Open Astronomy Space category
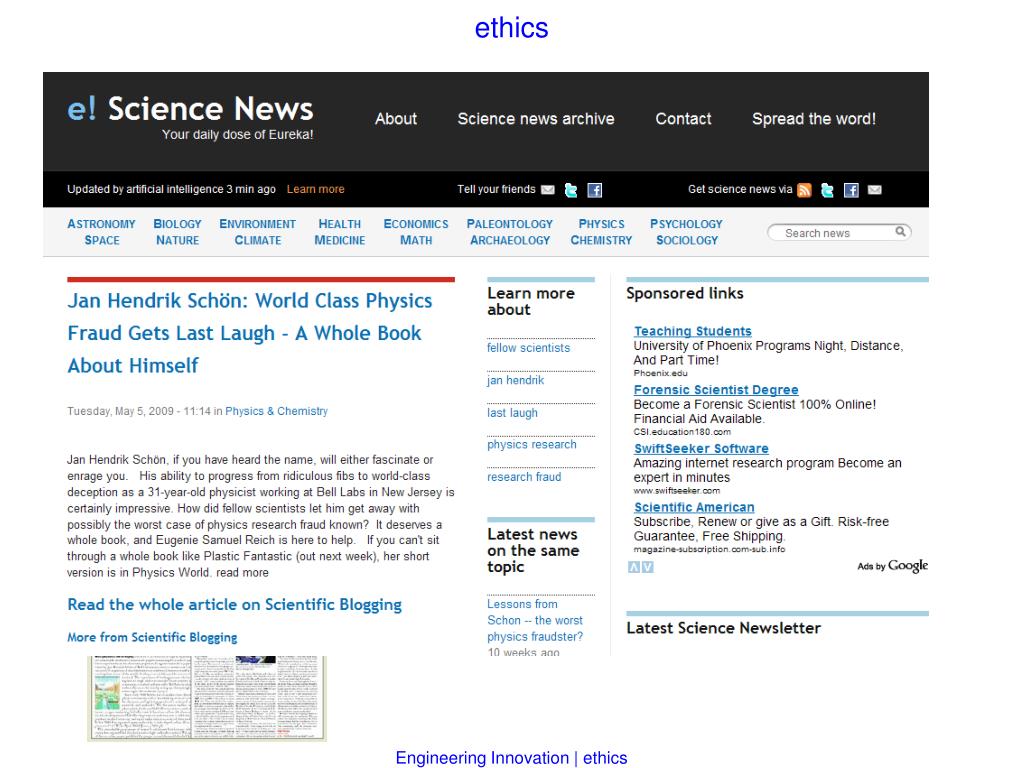This screenshot has height=768, width=1024. click(x=101, y=232)
